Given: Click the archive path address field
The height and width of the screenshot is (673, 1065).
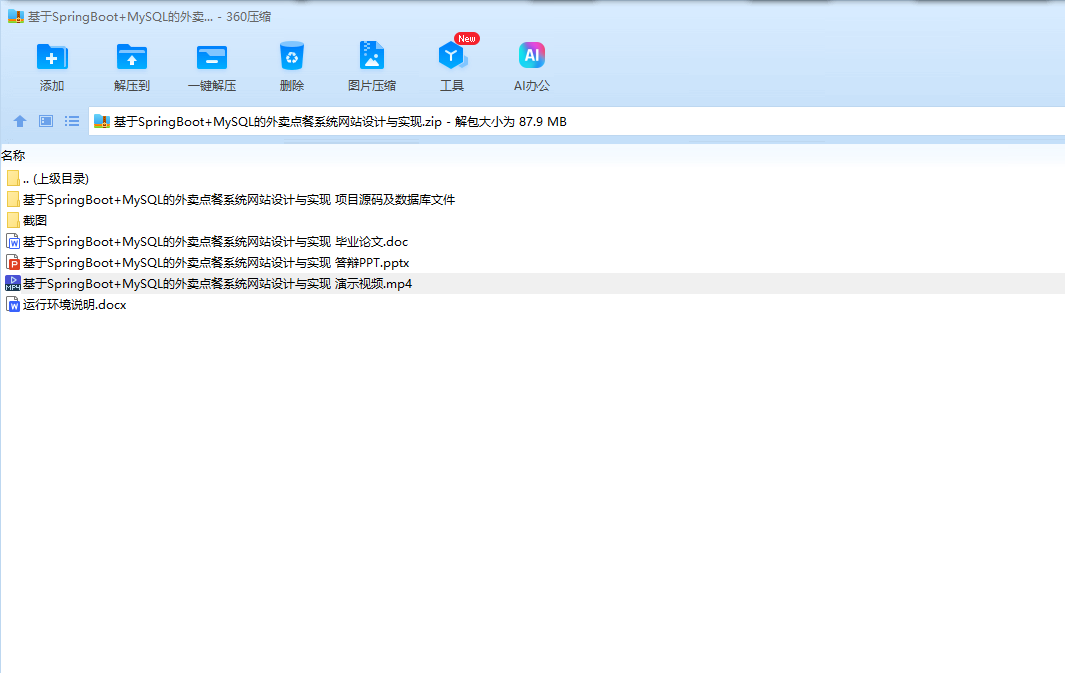Looking at the screenshot, I should tap(576, 122).
